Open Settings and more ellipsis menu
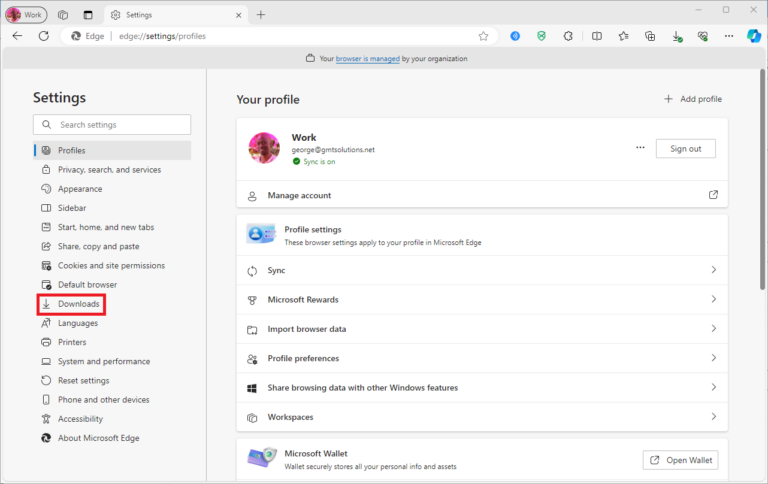The width and height of the screenshot is (768, 484). [x=729, y=36]
